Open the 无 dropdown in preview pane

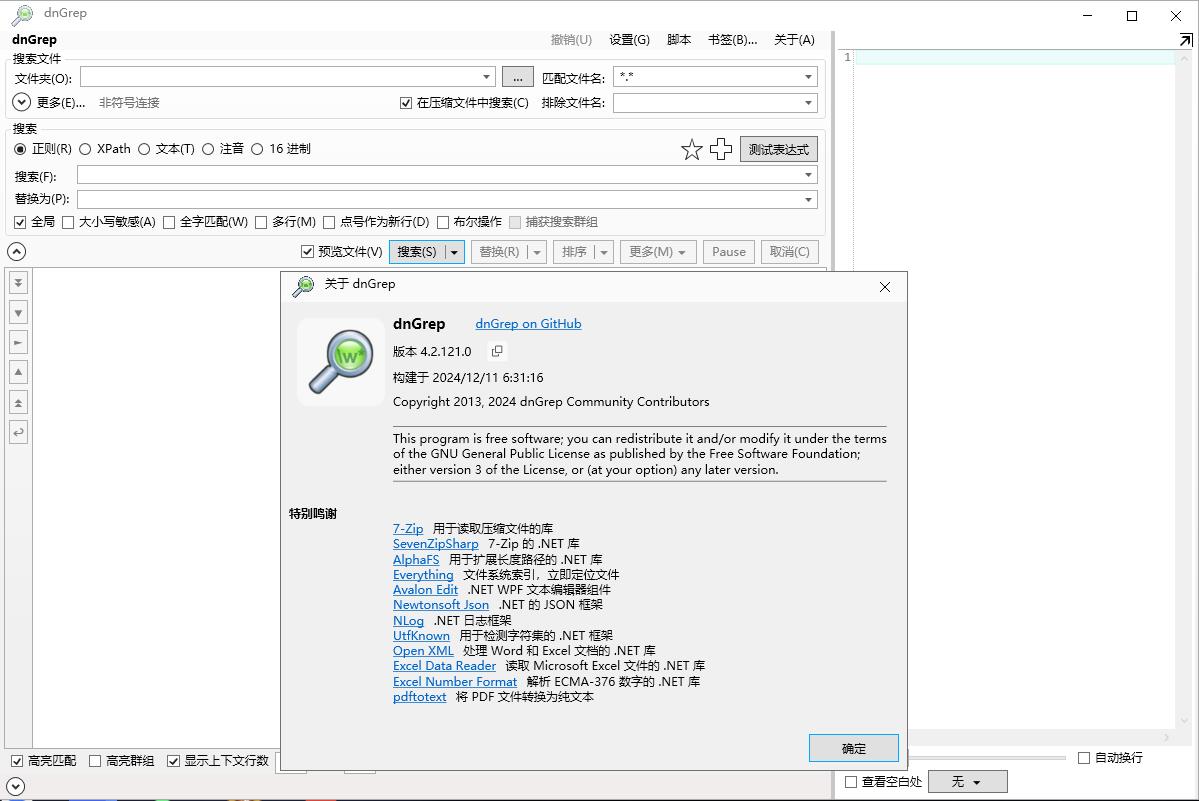[968, 782]
